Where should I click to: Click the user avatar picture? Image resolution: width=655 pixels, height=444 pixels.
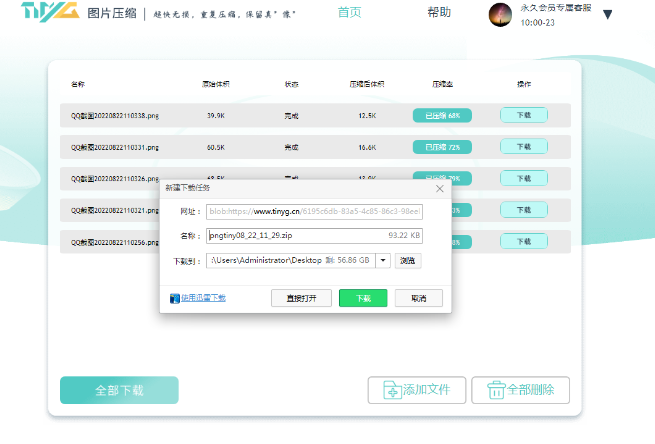click(500, 15)
